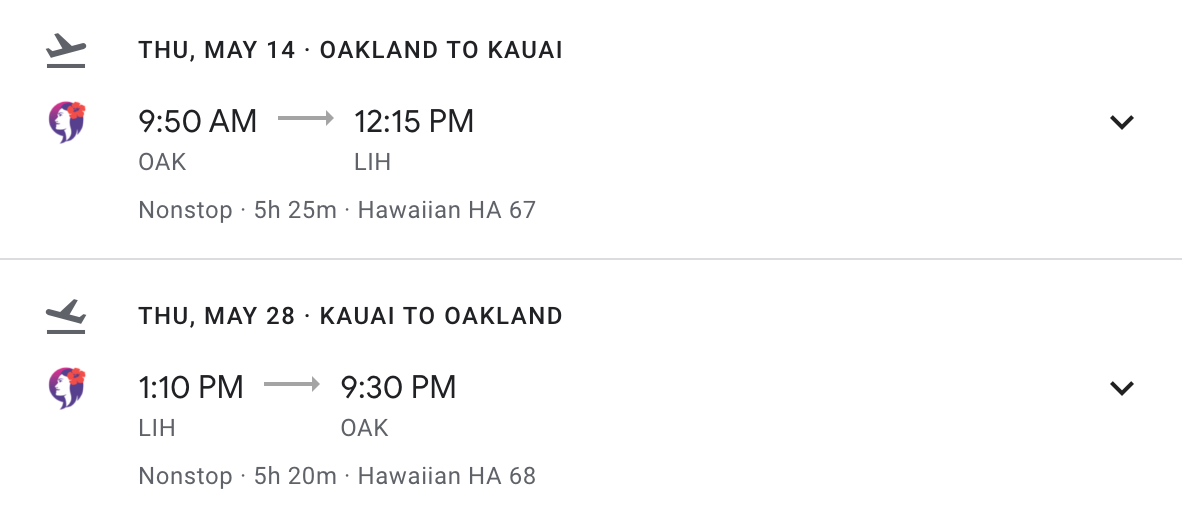Select the Thu, May 28 Kauai to Oakland header
Screen dimensions: 1182x510
click(x=350, y=317)
